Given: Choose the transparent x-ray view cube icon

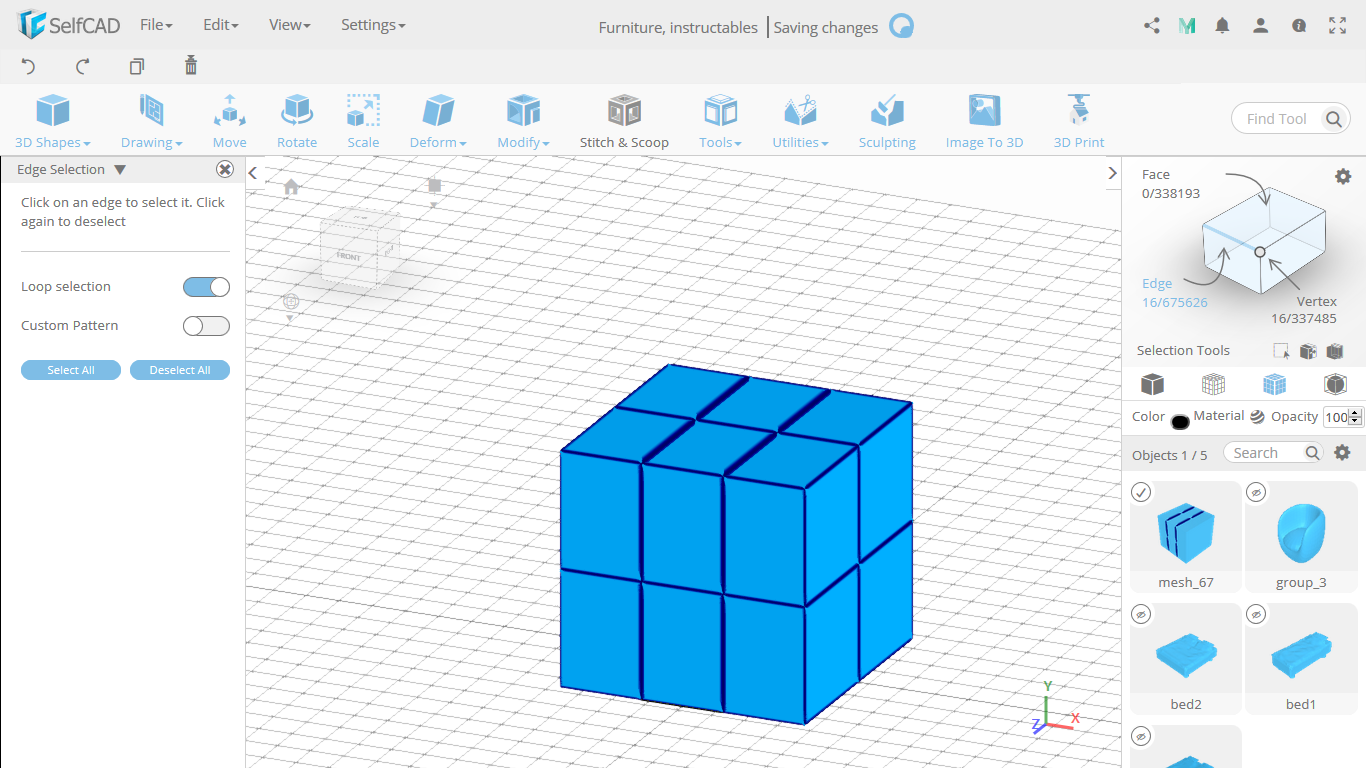Looking at the screenshot, I should pyautogui.click(x=1335, y=384).
